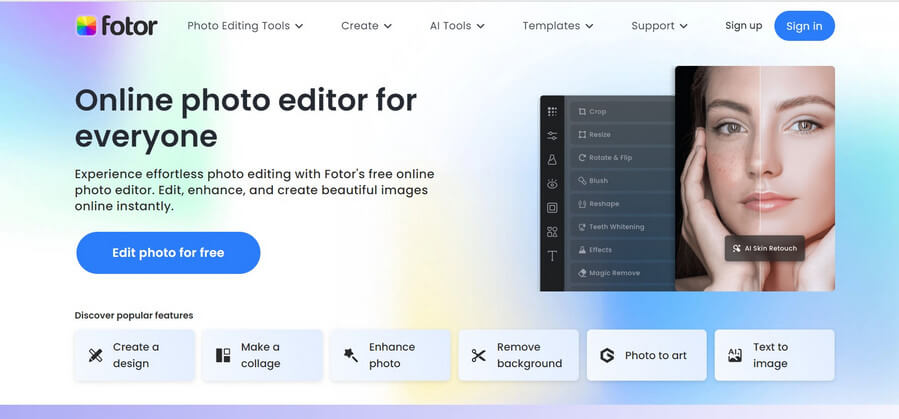Click the hexagon Photo to art icon
This screenshot has width=899, height=419.
pos(607,355)
